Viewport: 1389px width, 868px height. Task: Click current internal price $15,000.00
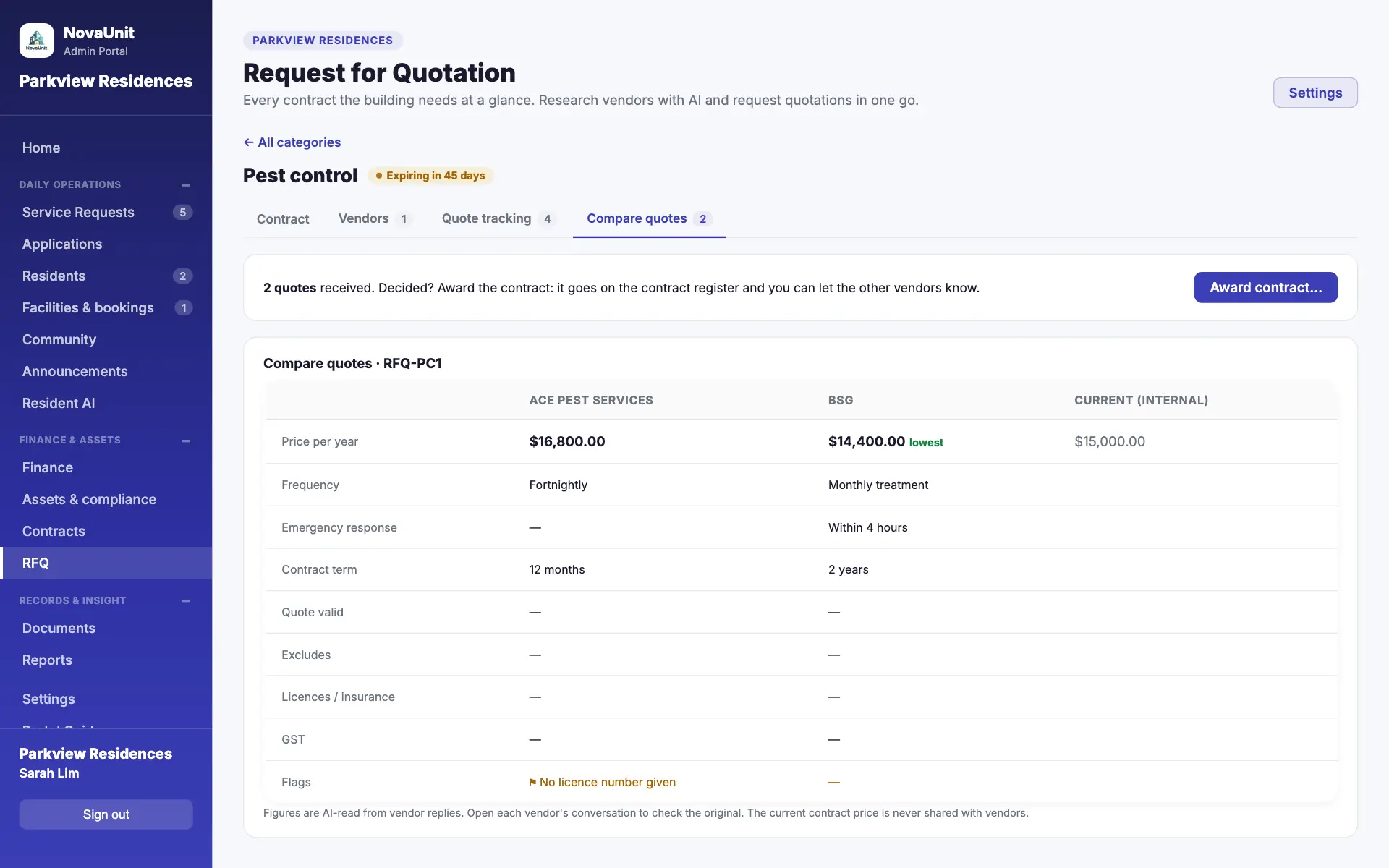tap(1110, 441)
